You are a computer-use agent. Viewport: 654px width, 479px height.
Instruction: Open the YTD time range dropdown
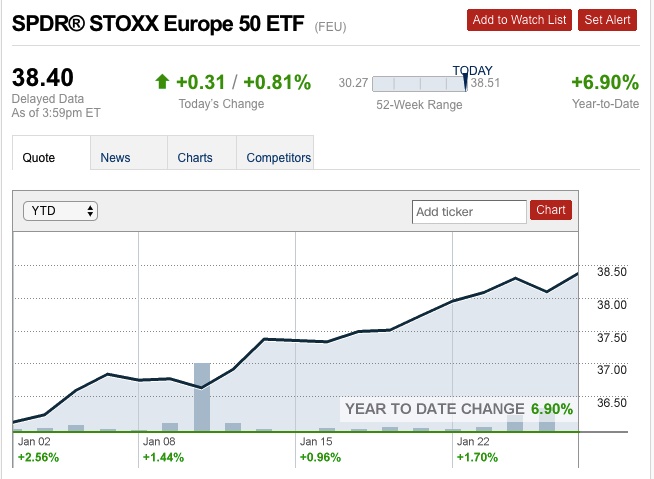pyautogui.click(x=61, y=211)
